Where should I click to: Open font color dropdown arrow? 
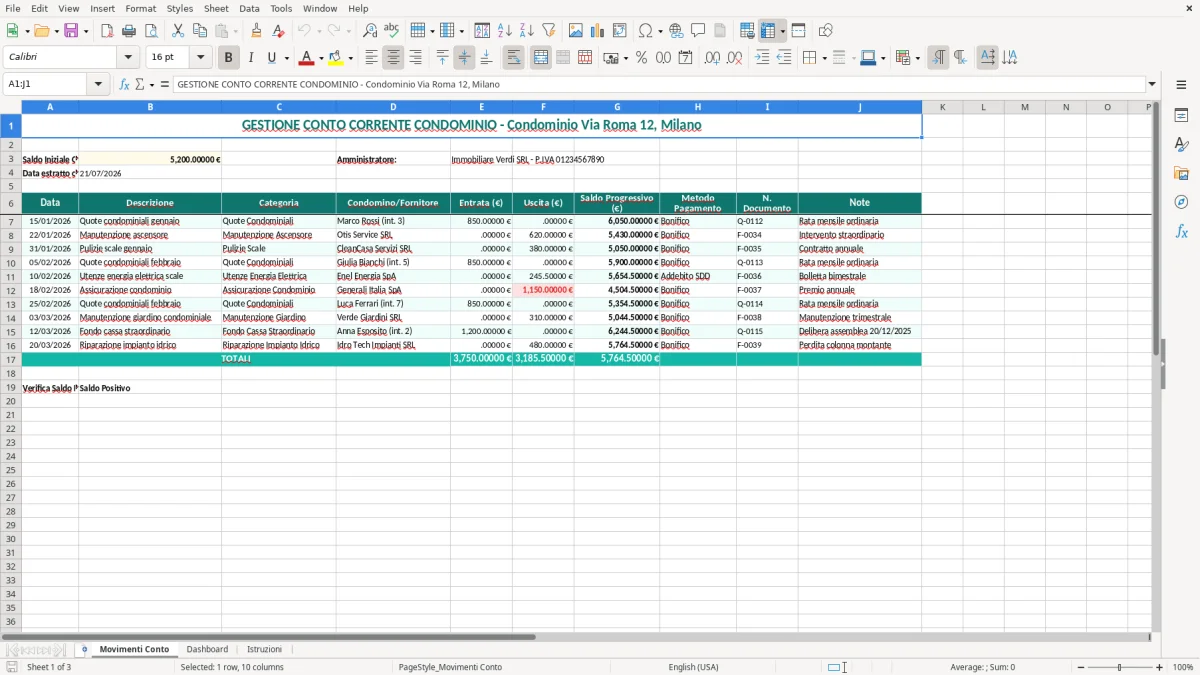321,58
